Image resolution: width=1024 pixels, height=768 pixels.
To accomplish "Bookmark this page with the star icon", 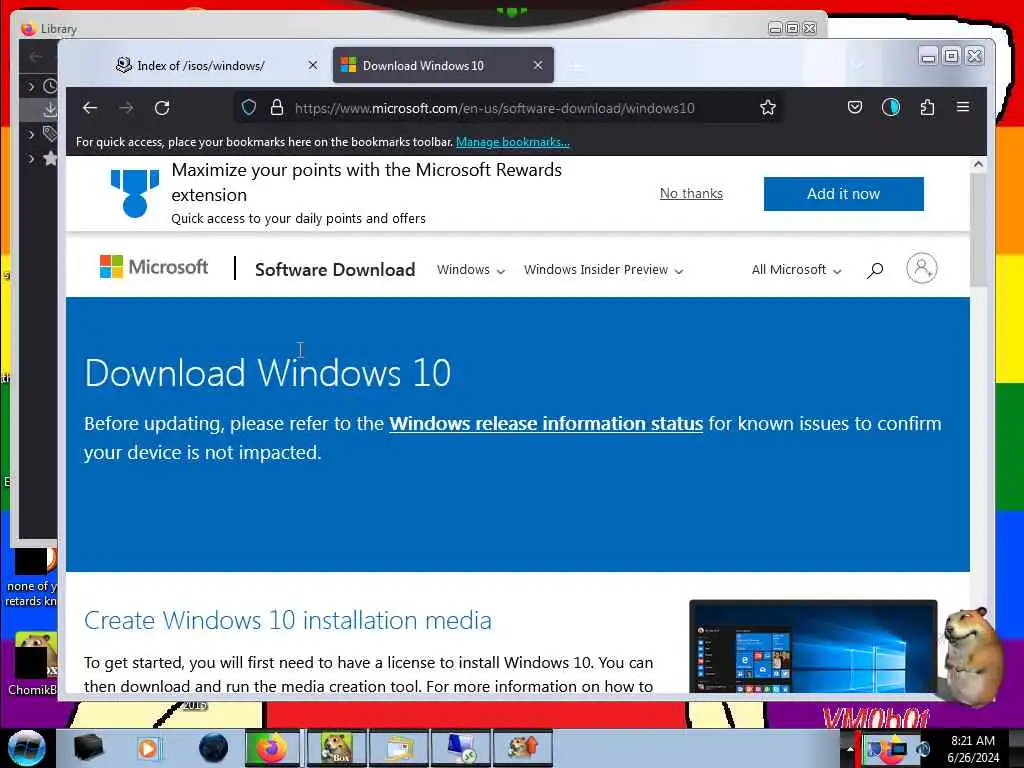I will pyautogui.click(x=767, y=108).
